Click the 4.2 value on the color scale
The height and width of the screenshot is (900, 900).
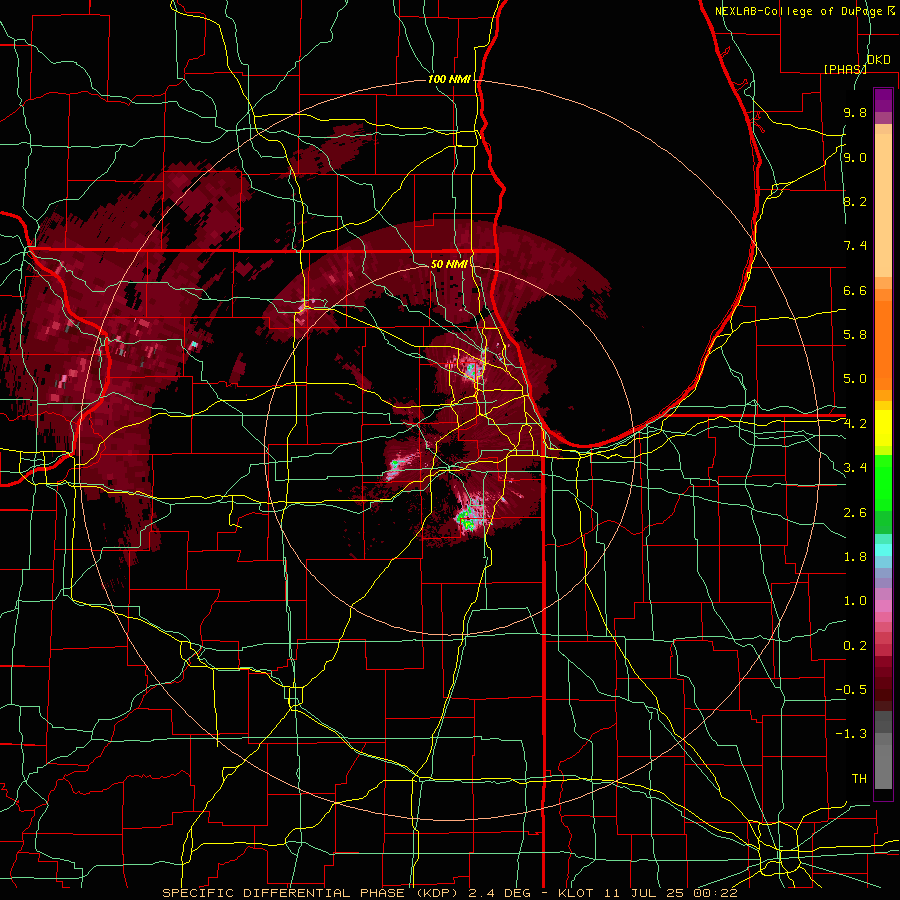(855, 424)
